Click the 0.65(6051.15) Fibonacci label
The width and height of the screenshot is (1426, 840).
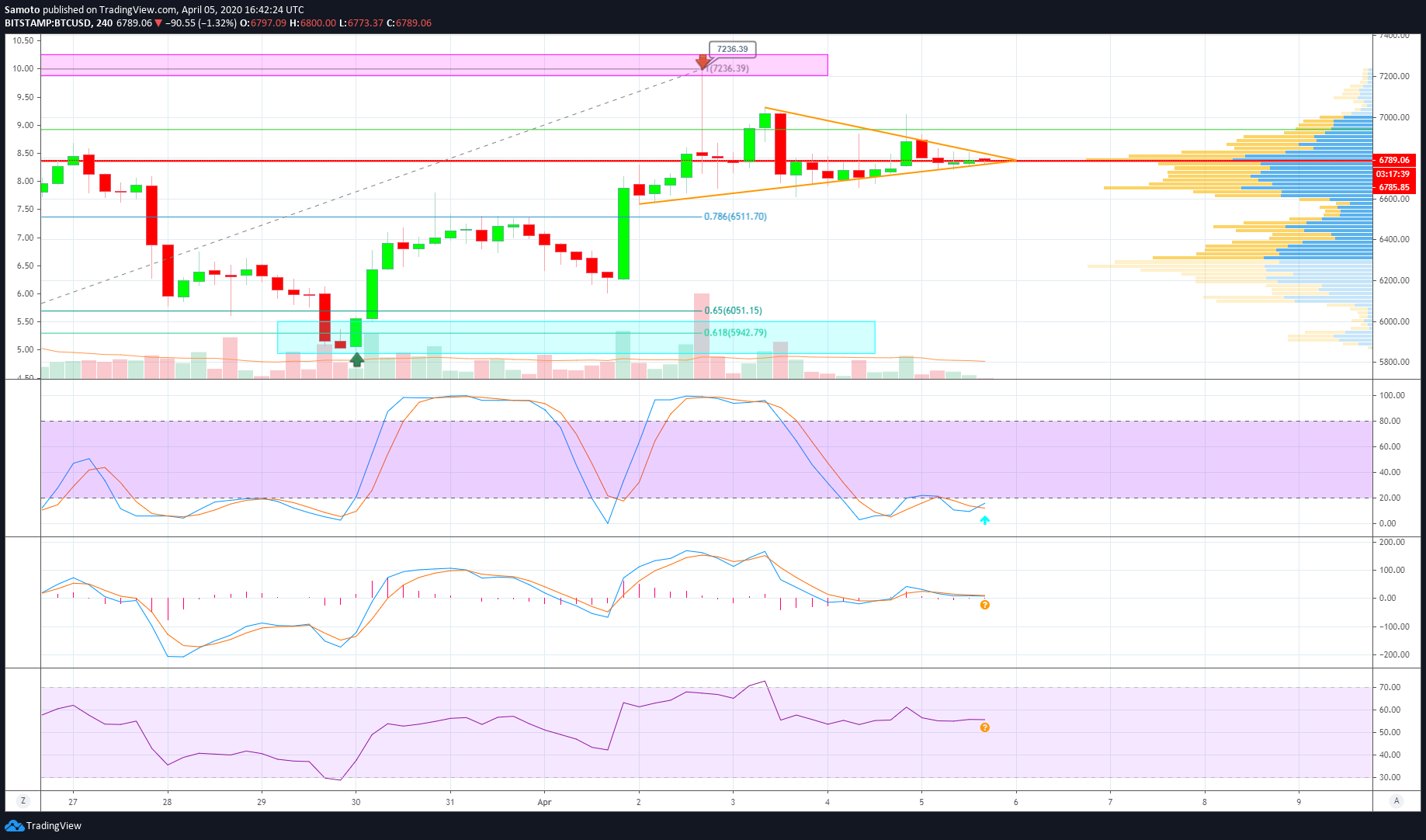coord(733,311)
